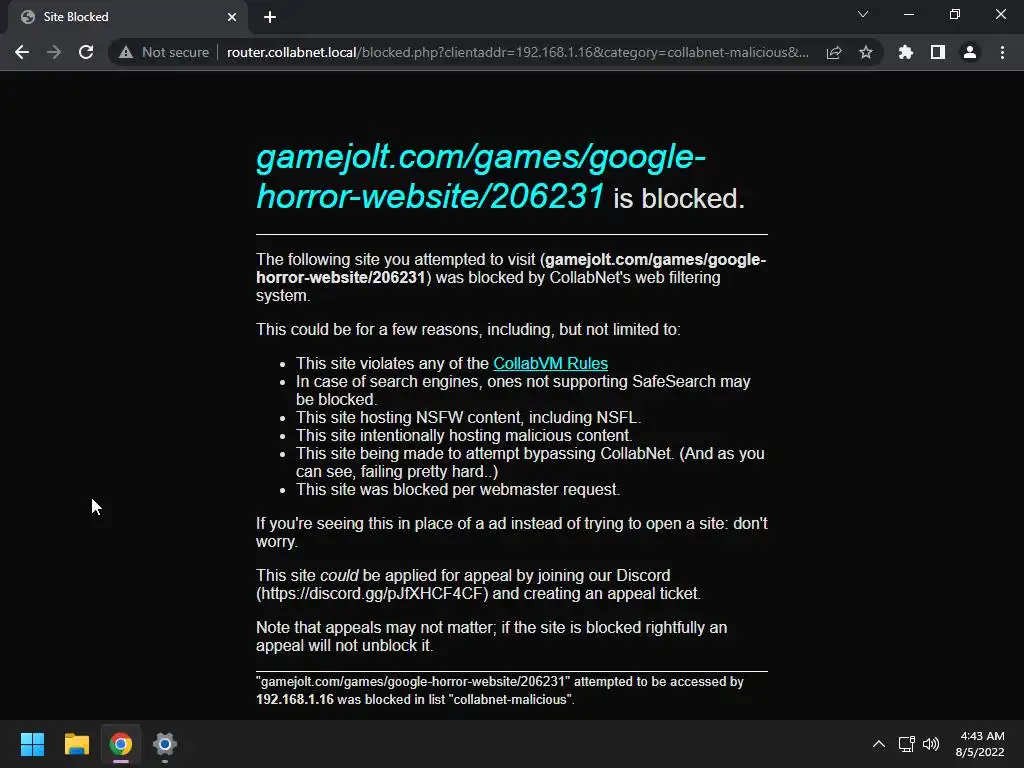Screen dimensions: 1024x768
Task: Click the Discord invite URL text
Action: click(x=372, y=594)
